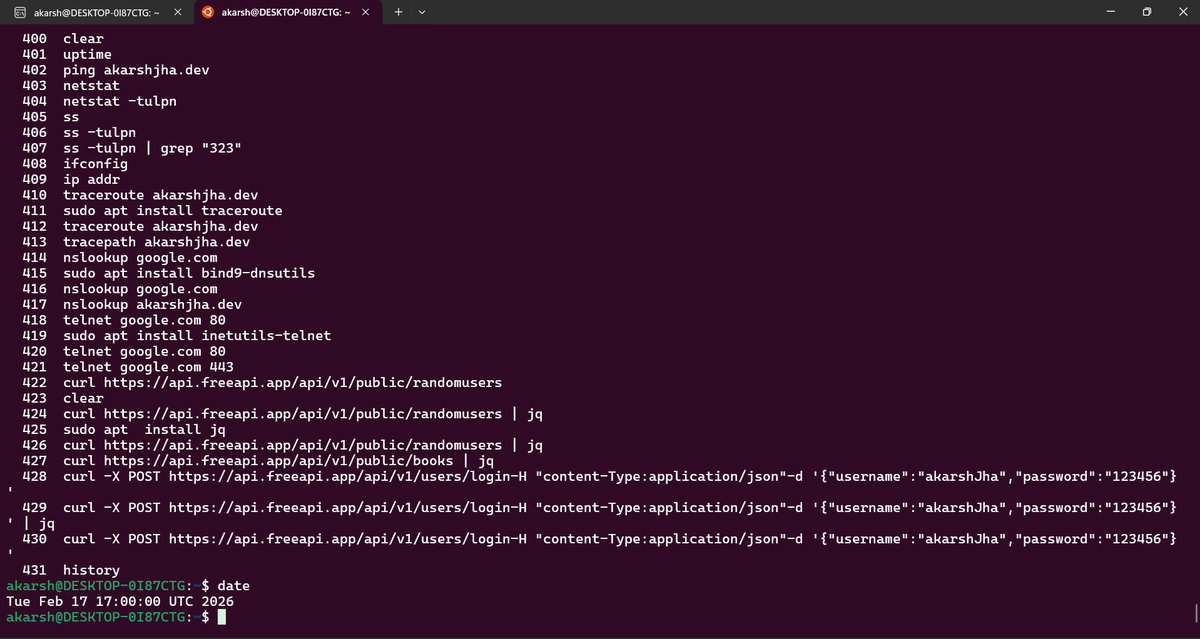The height and width of the screenshot is (639, 1200).
Task: Click the prompt line with date command
Action: tap(128, 585)
